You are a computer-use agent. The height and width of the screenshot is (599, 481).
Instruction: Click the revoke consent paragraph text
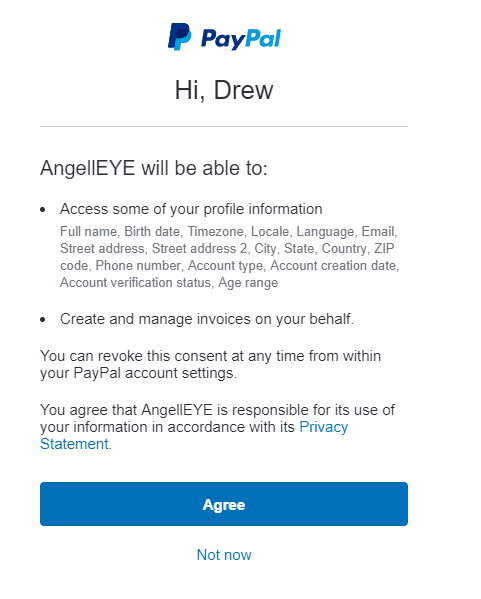coord(211,364)
